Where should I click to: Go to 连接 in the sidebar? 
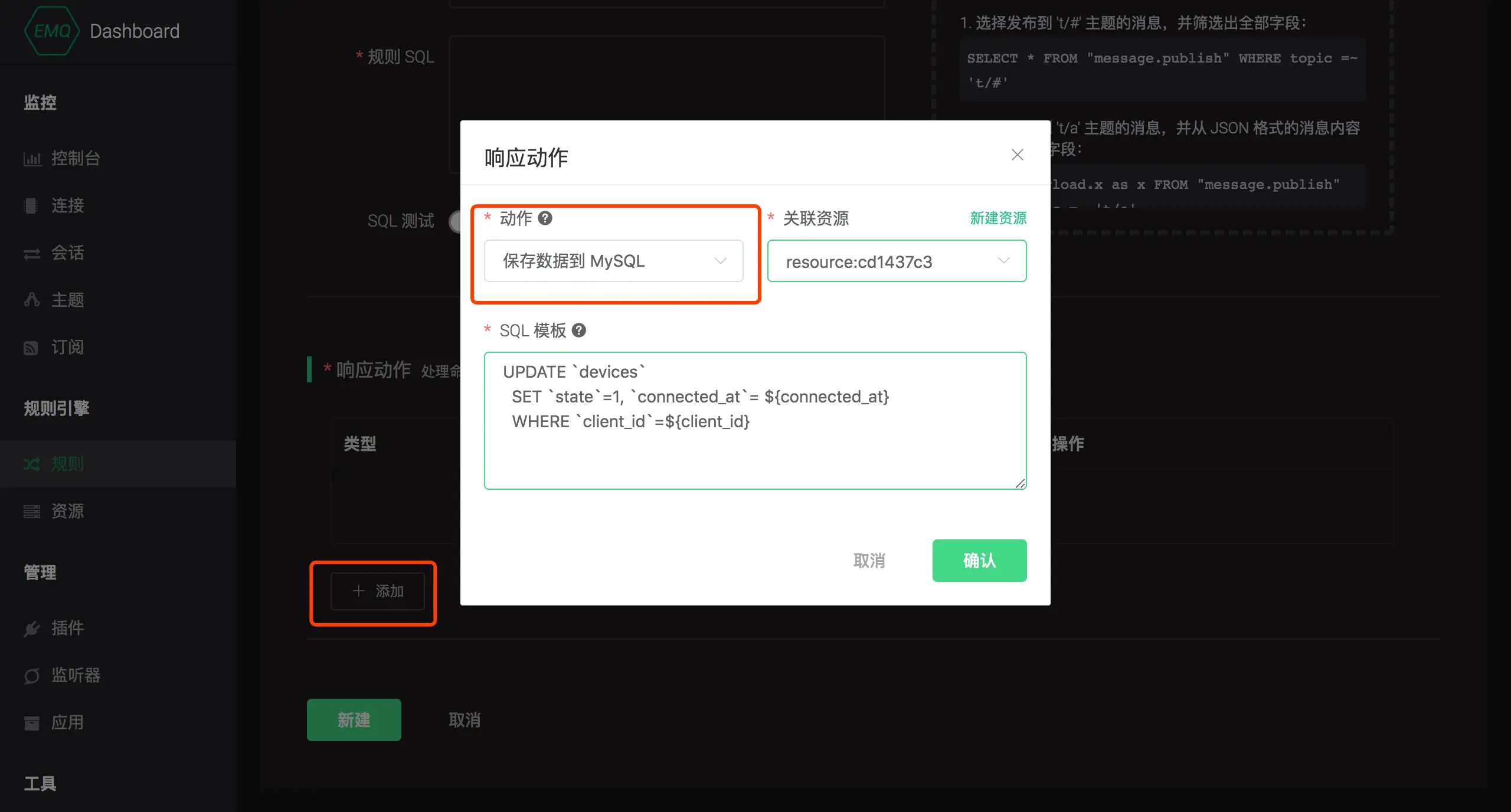coord(67,205)
